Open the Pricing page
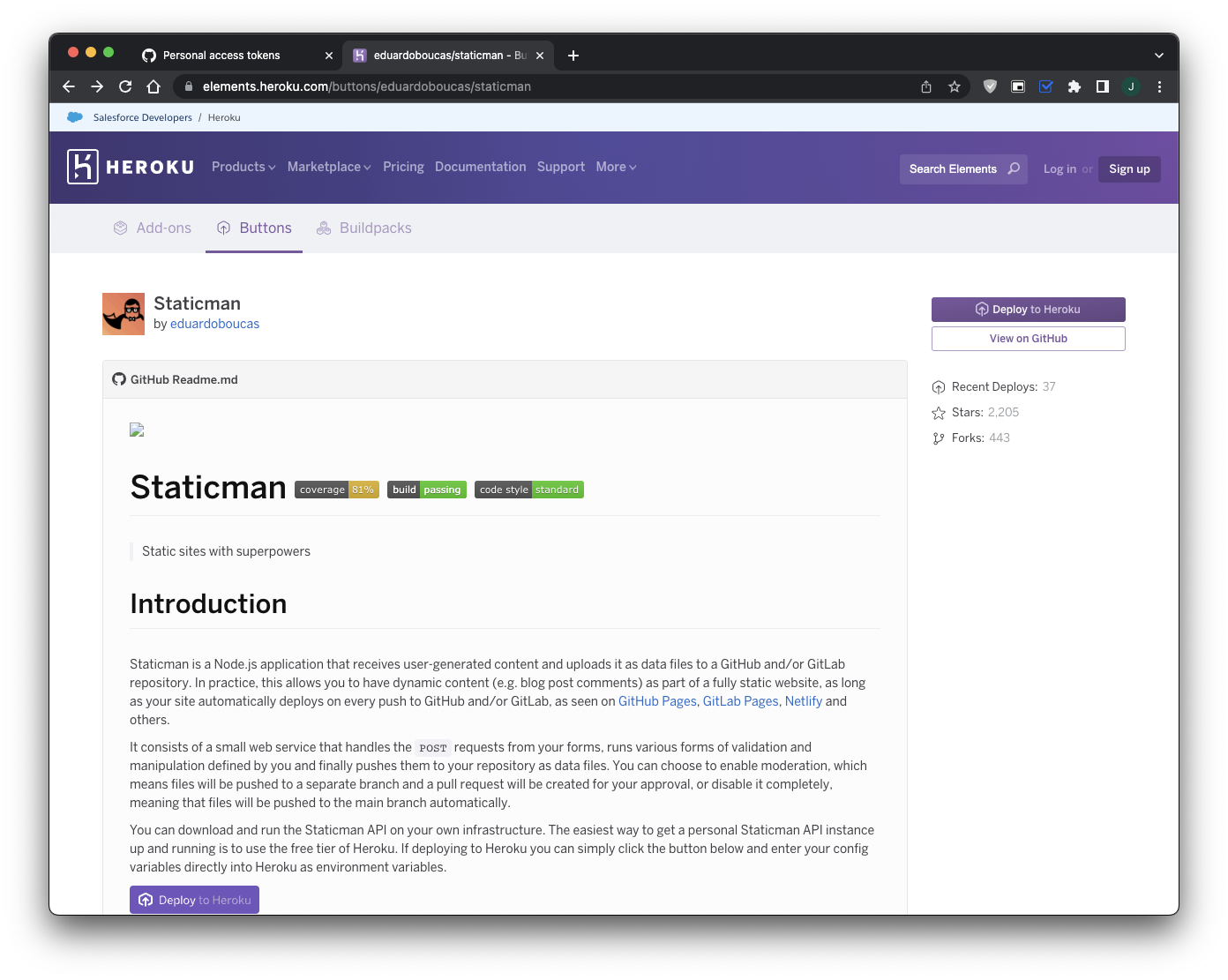Viewport: 1228px width, 980px height. [x=403, y=167]
